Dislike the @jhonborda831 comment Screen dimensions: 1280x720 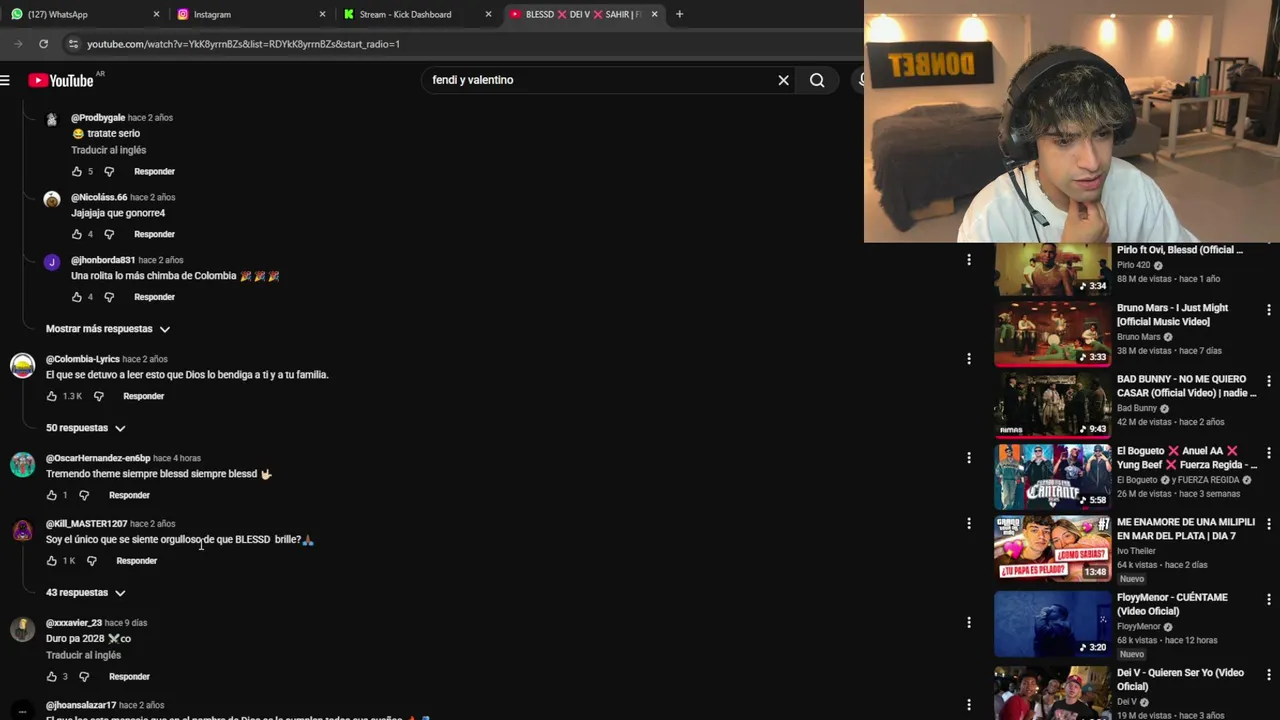pos(109,297)
